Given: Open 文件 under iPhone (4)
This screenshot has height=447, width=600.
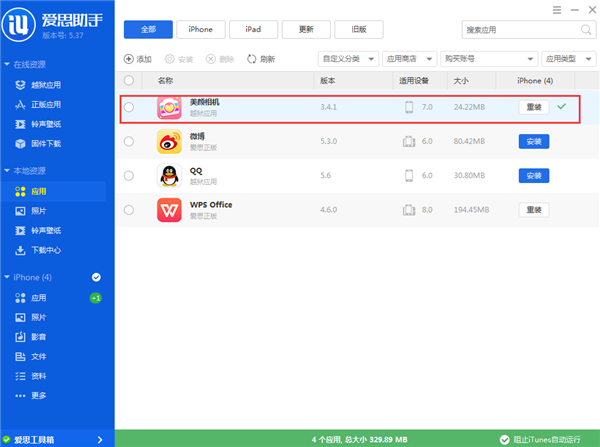Looking at the screenshot, I should click(39, 356).
